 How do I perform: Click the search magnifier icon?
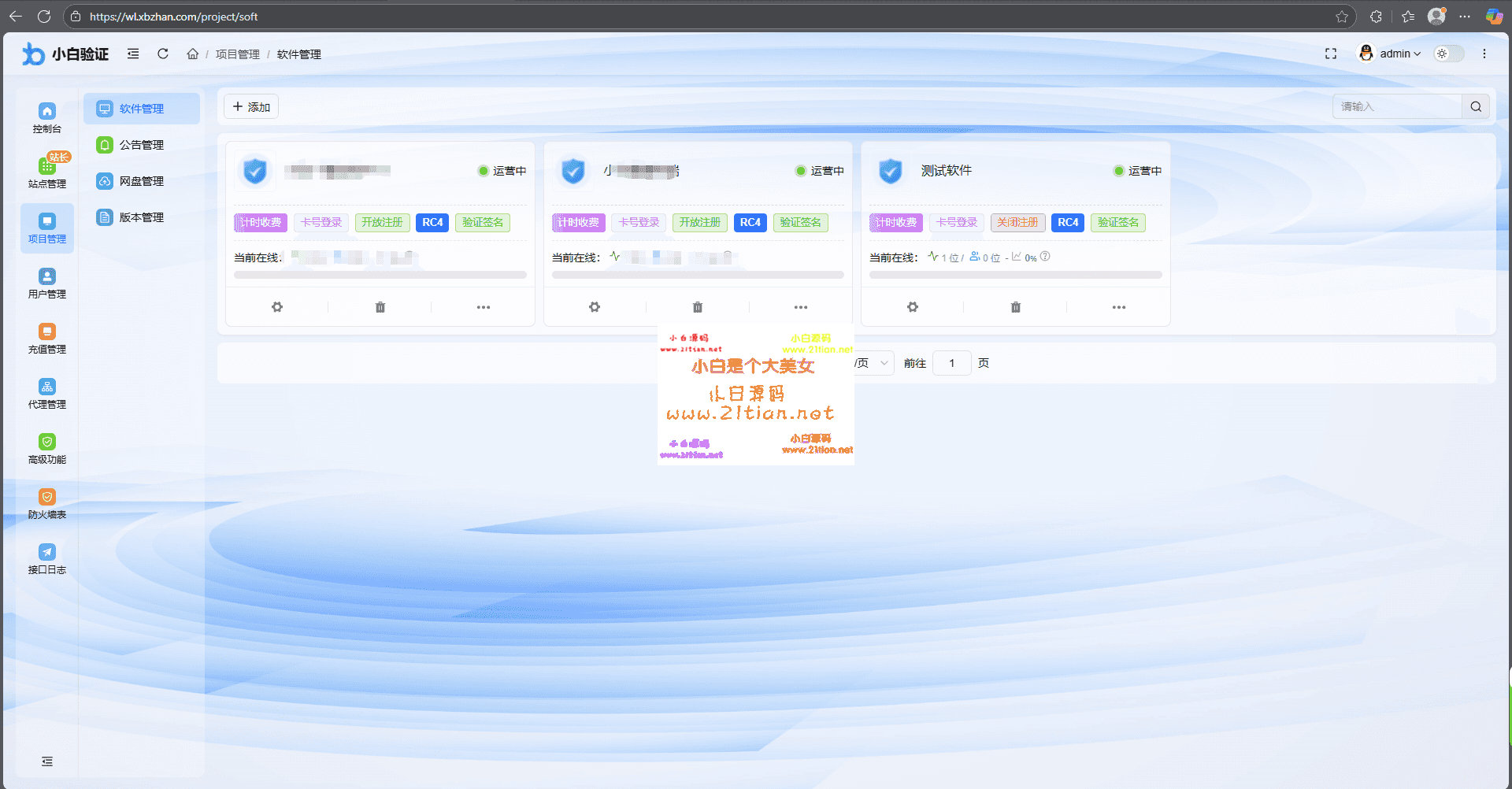[1476, 106]
